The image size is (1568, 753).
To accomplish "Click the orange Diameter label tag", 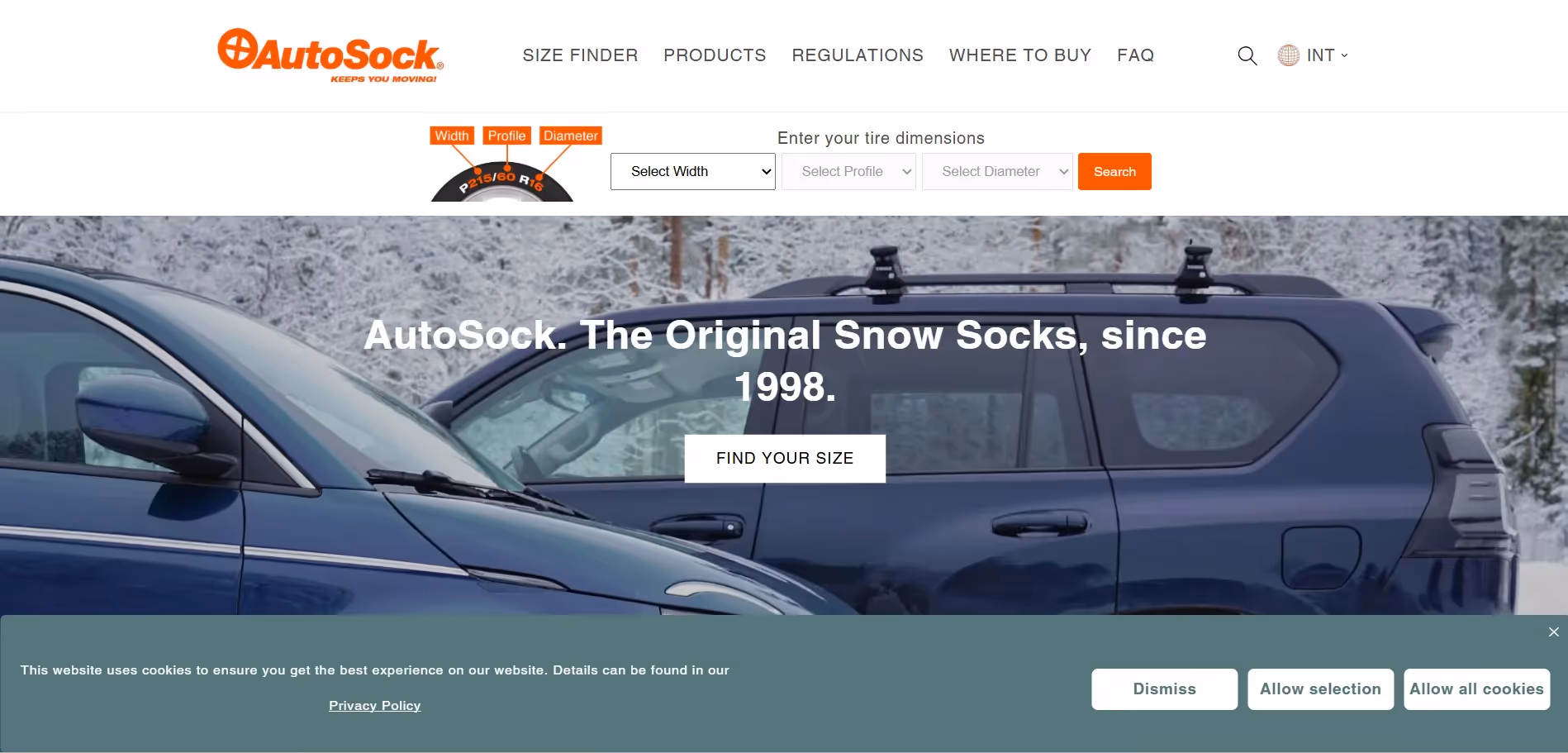I will click(x=570, y=136).
